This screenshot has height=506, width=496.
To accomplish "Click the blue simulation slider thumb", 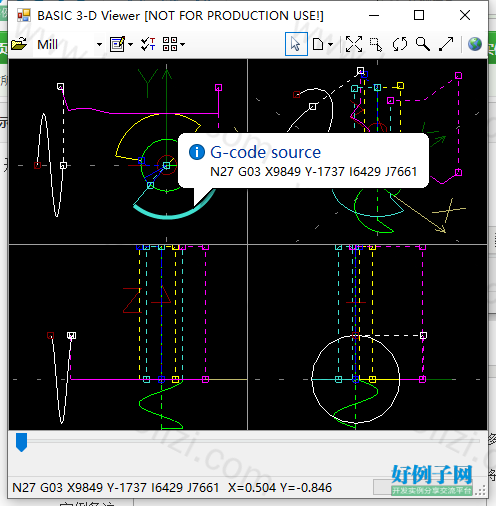I will coord(21,442).
